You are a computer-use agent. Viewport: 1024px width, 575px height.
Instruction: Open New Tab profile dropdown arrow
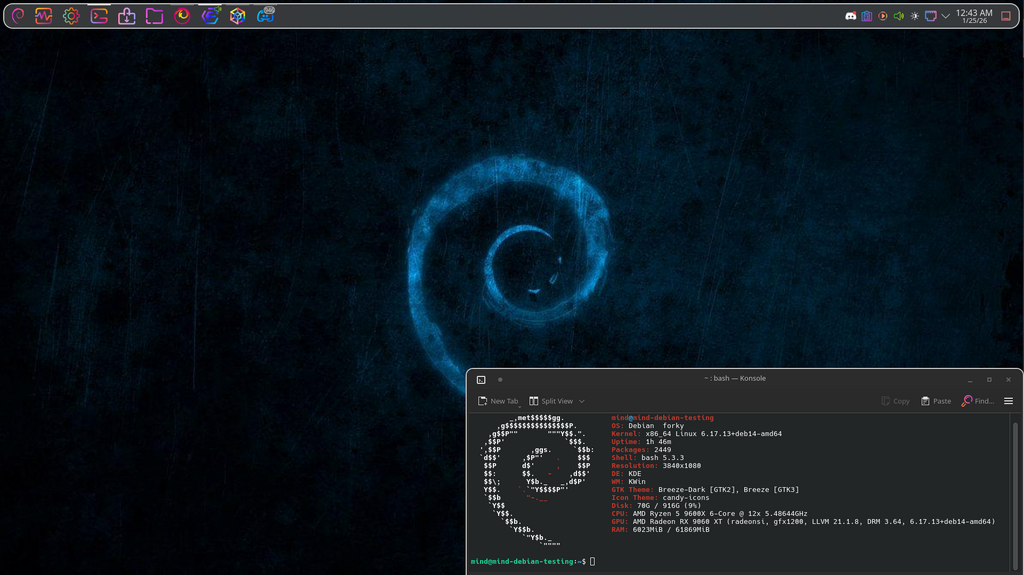pyautogui.click(x=520, y=405)
